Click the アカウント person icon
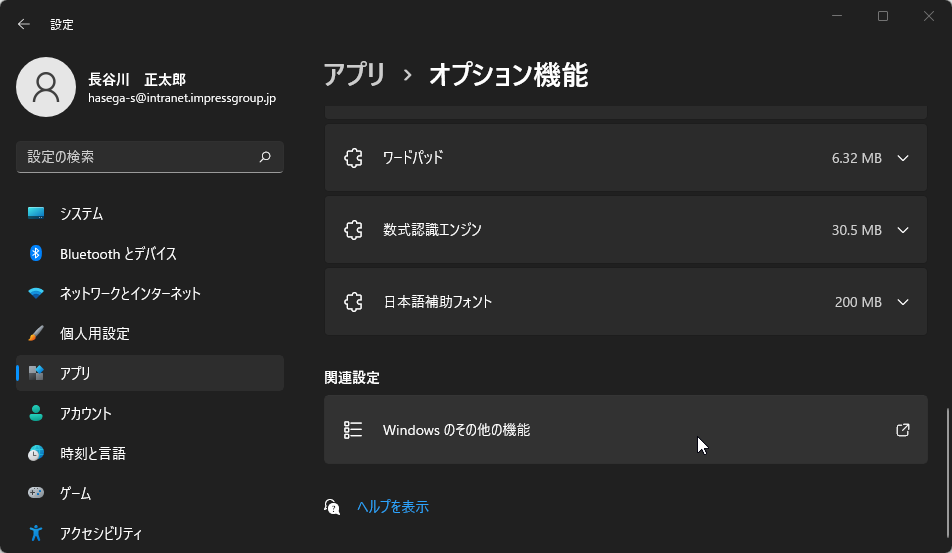Screen dimensions: 952x553 point(36,413)
